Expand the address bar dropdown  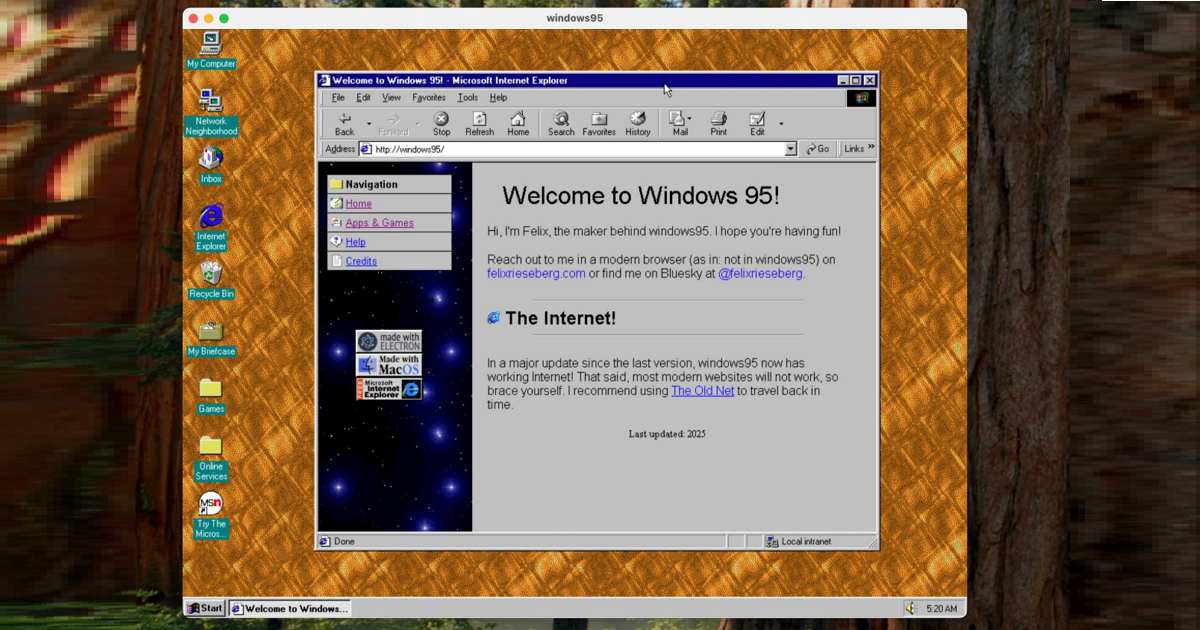click(x=790, y=149)
